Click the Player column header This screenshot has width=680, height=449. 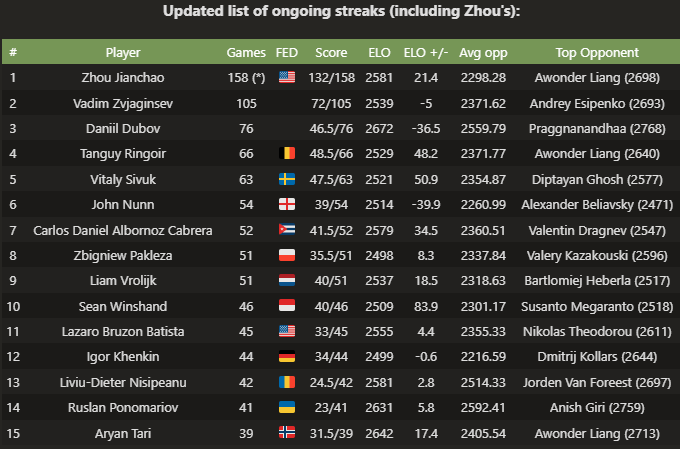pos(123,52)
